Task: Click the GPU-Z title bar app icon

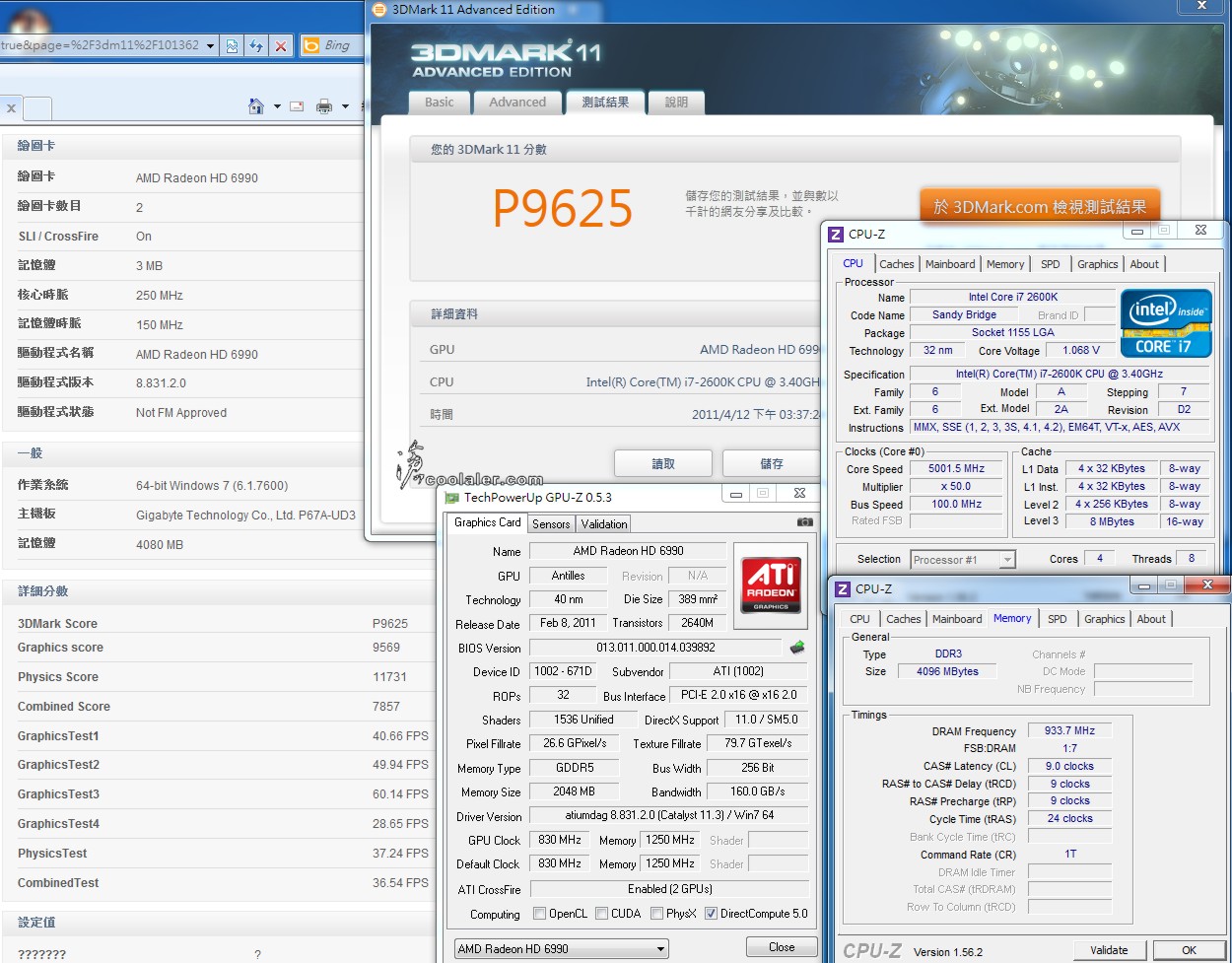Action: pyautogui.click(x=452, y=498)
